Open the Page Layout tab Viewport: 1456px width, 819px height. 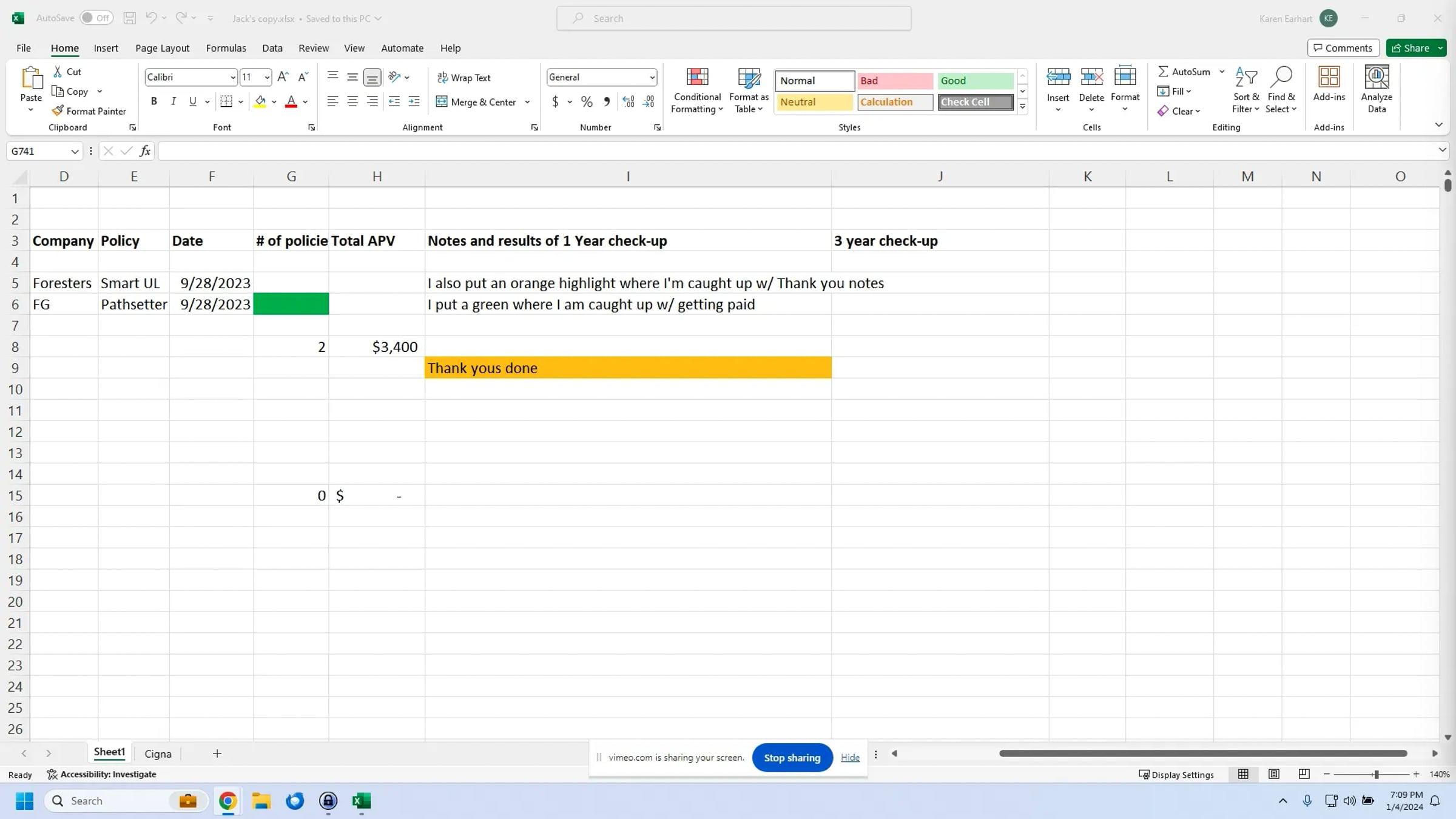[x=163, y=48]
